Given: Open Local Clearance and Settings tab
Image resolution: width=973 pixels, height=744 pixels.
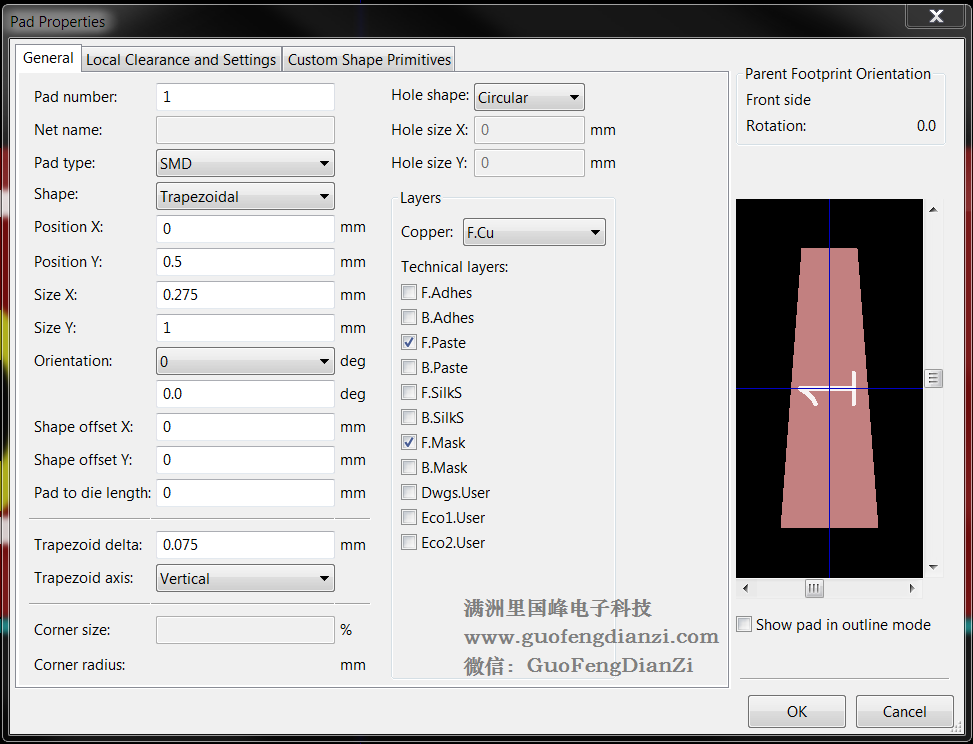Looking at the screenshot, I should point(181,60).
